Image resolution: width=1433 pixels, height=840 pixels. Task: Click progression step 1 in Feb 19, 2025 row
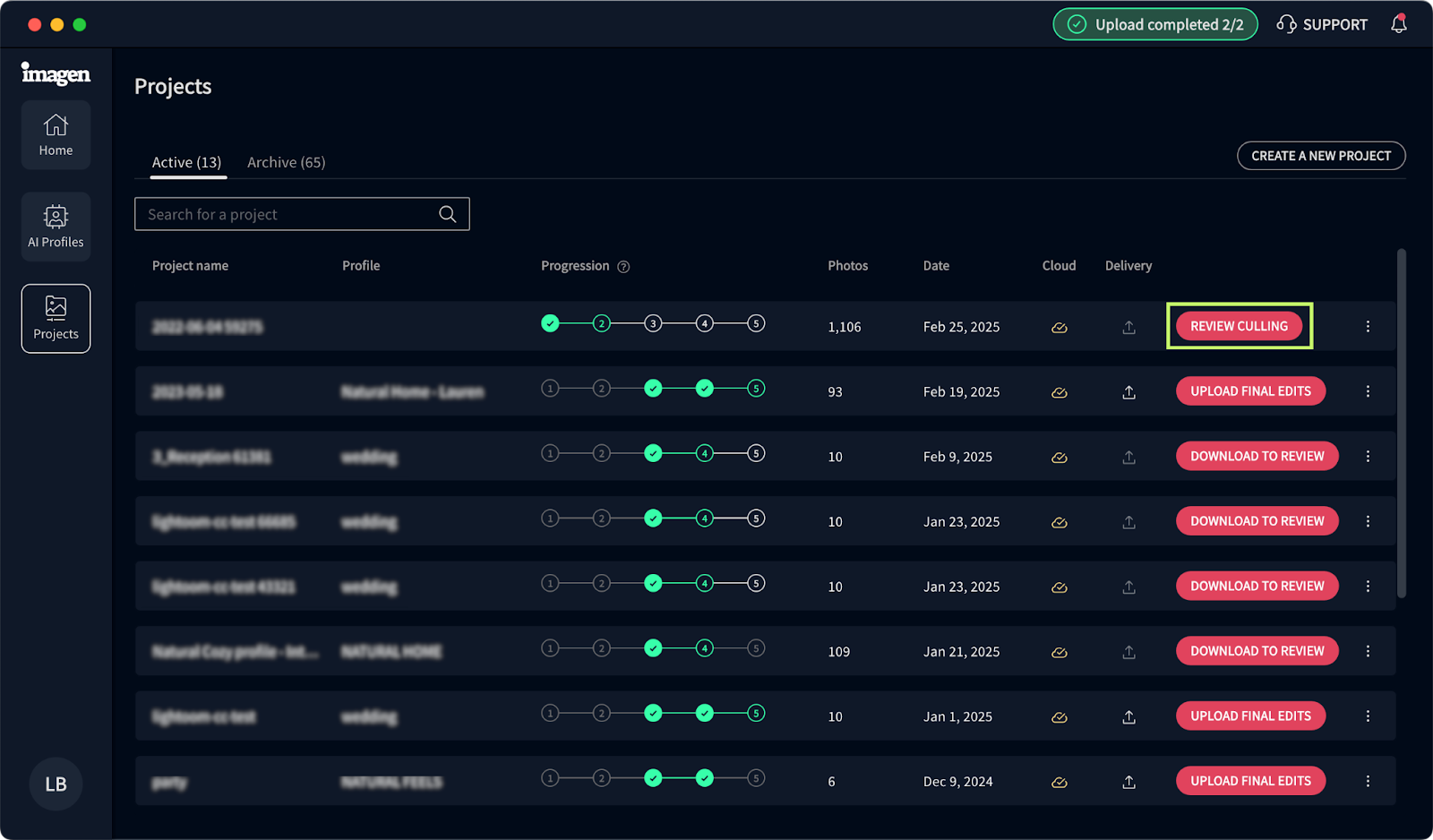(x=550, y=389)
